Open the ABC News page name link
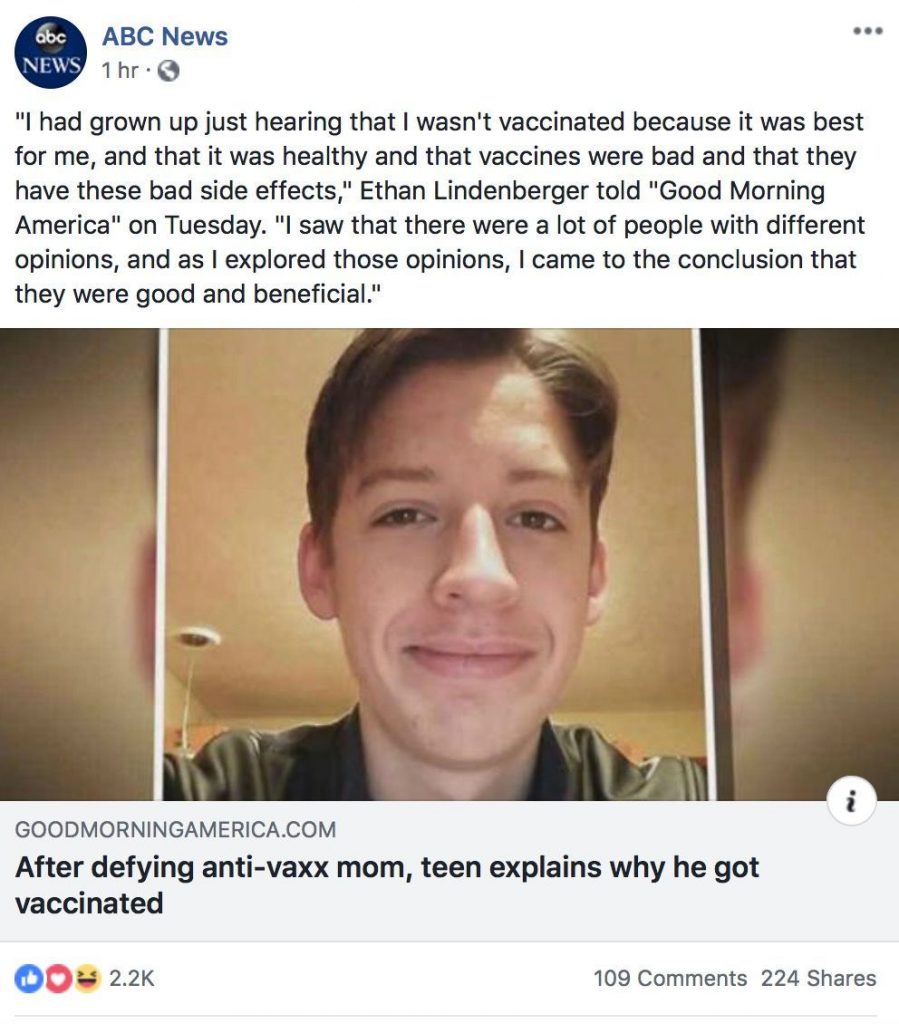This screenshot has width=899, height=1024. [165, 37]
